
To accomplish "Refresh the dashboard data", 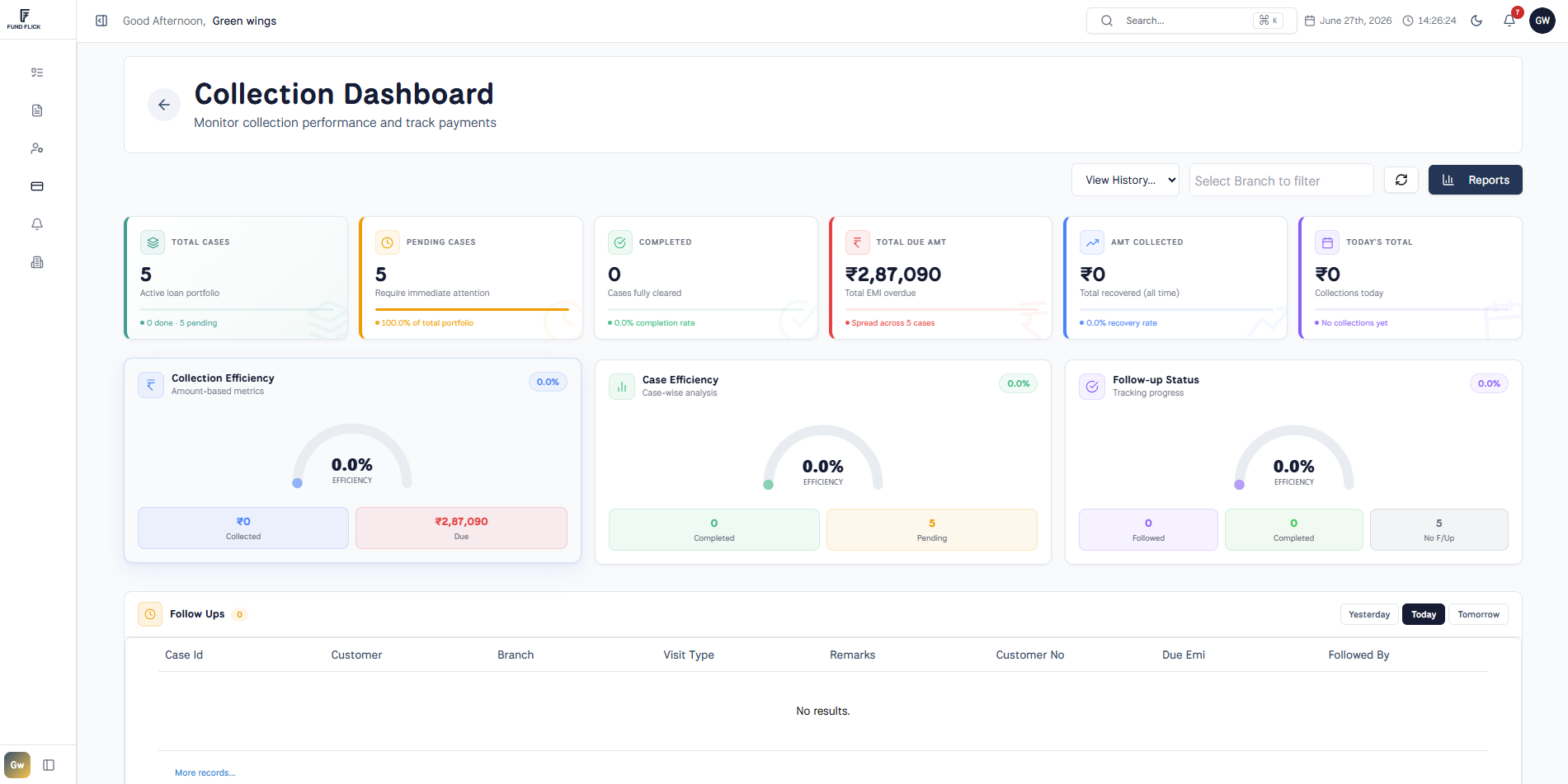I will pyautogui.click(x=1401, y=180).
